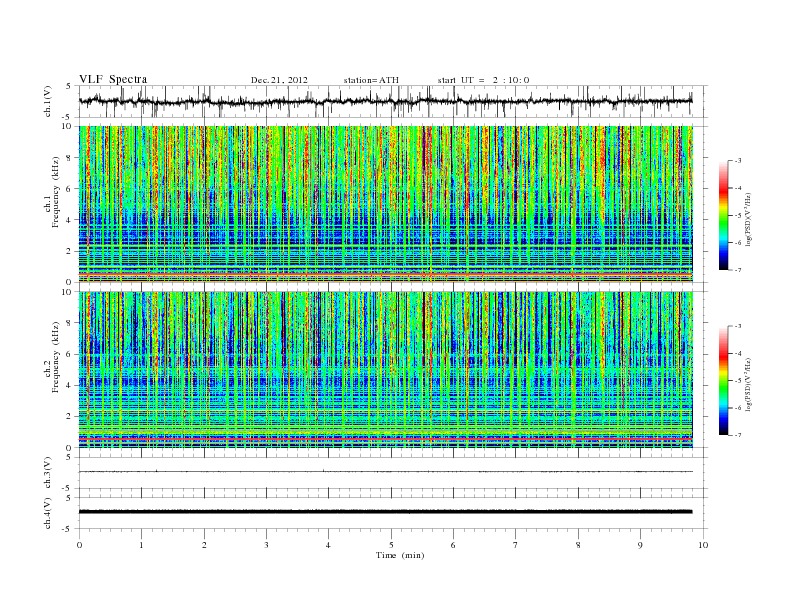
Task: Click inside the ch.2 spectrogram panel
Action: pos(385,370)
